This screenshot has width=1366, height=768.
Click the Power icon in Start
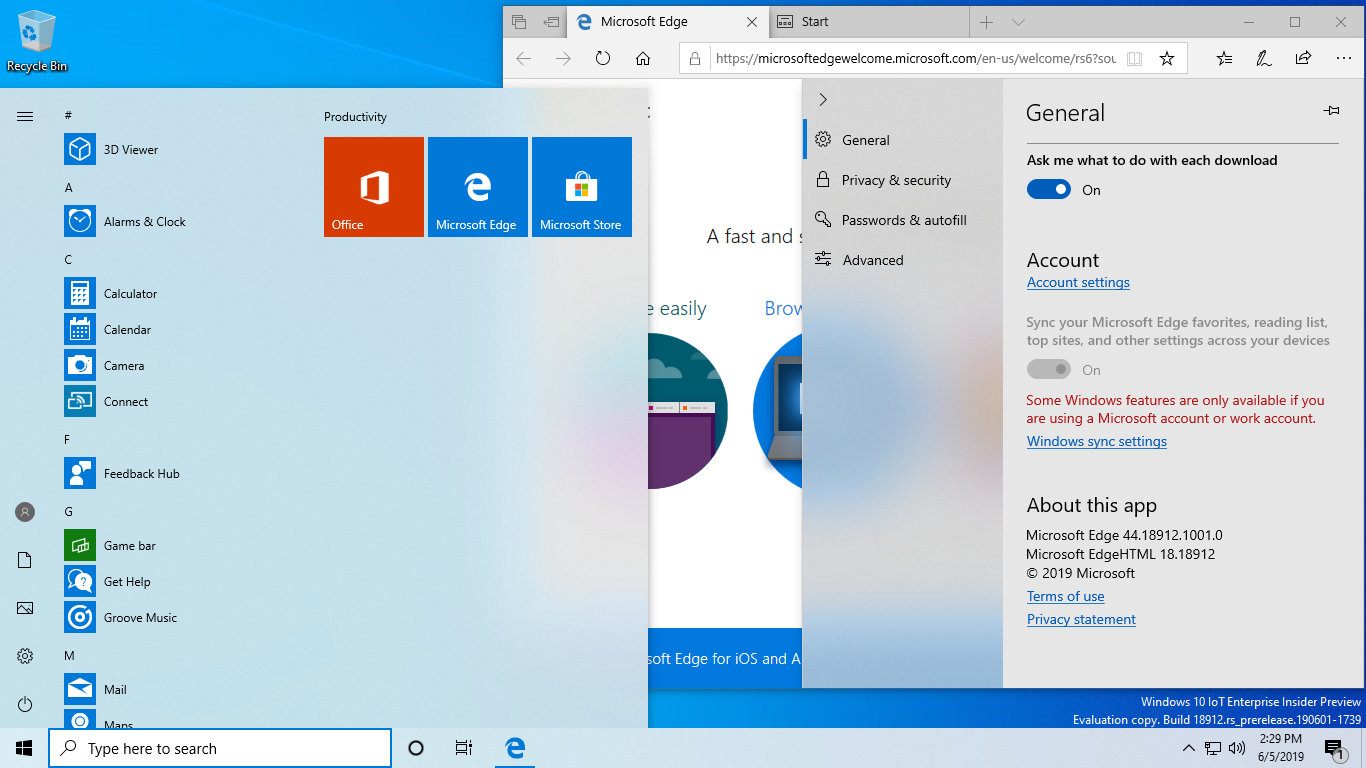click(x=25, y=704)
